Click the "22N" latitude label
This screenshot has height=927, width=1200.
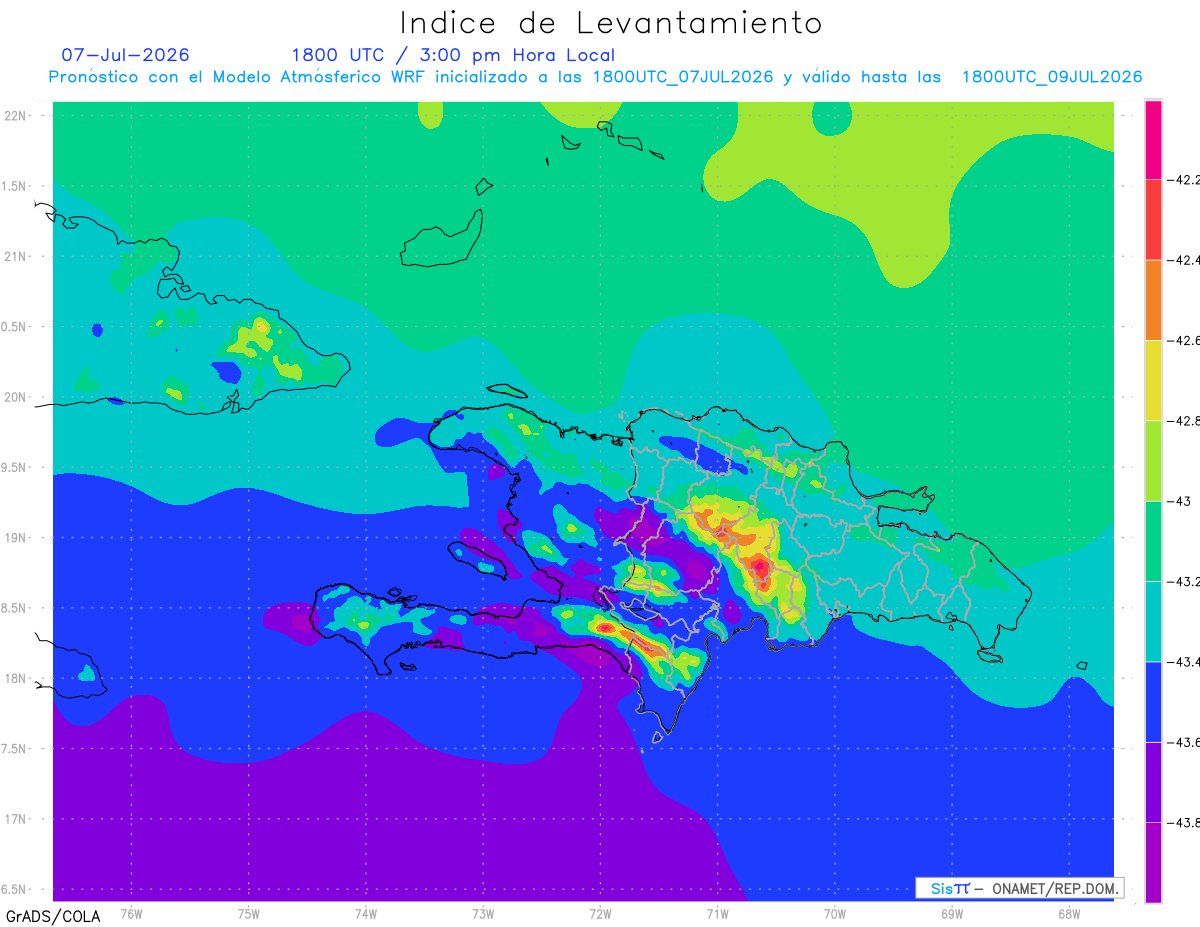click(x=17, y=115)
